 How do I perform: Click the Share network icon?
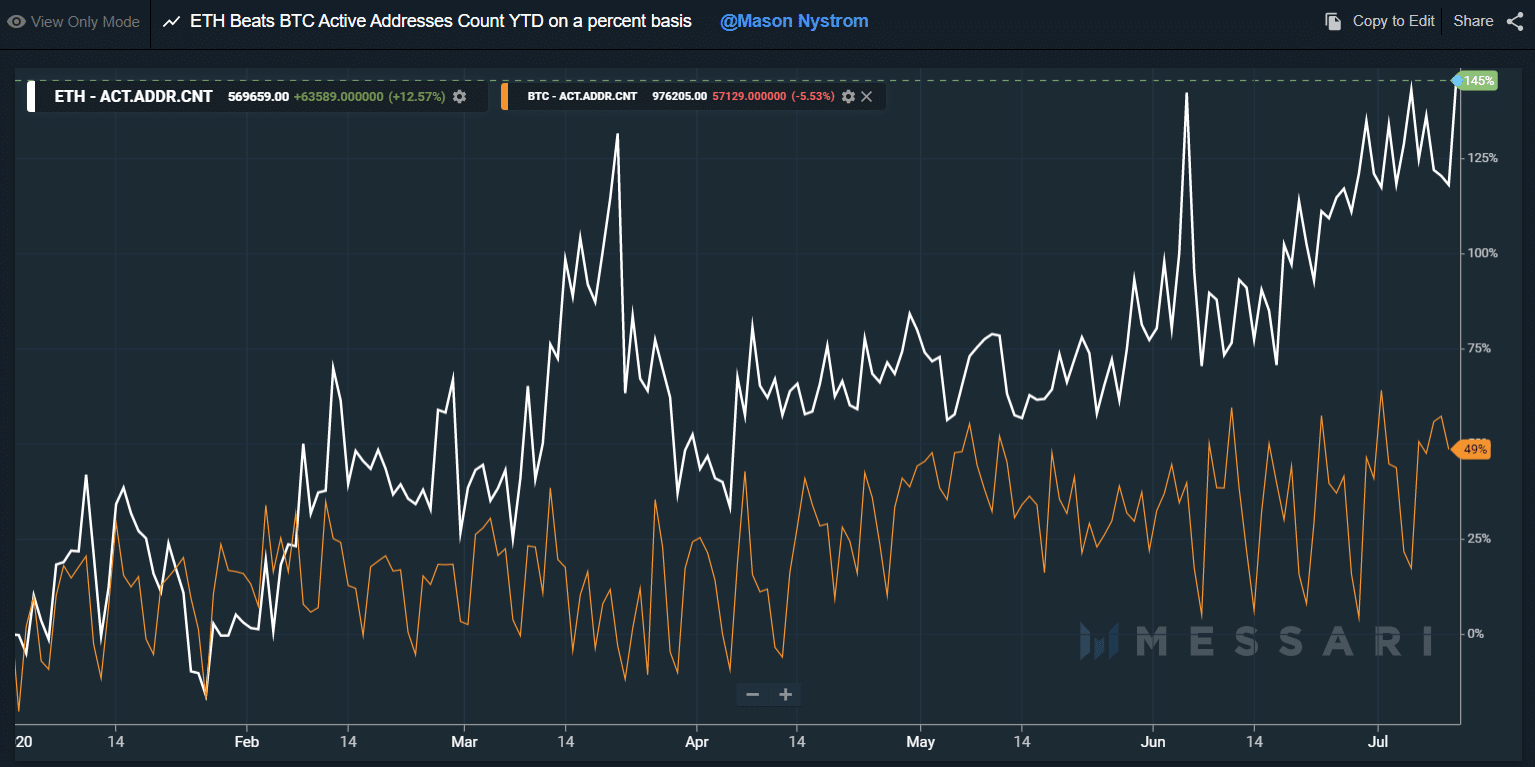[x=1514, y=21]
